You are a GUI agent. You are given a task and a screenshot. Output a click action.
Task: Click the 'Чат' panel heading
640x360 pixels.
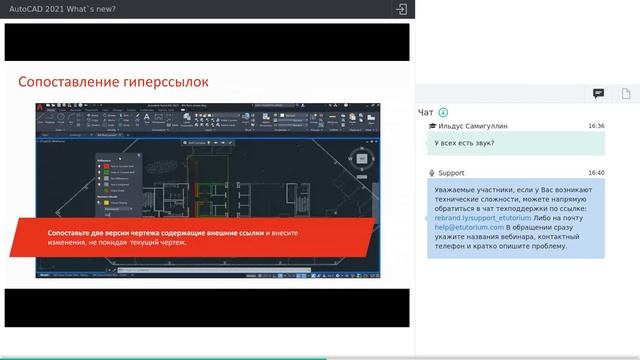(425, 113)
